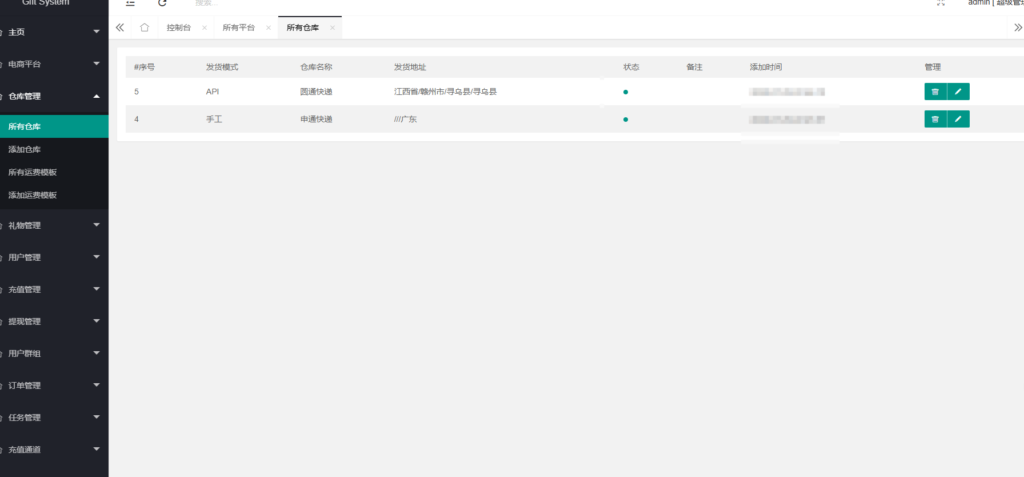Expand the 用户管理 sidebar menu

tap(54, 257)
